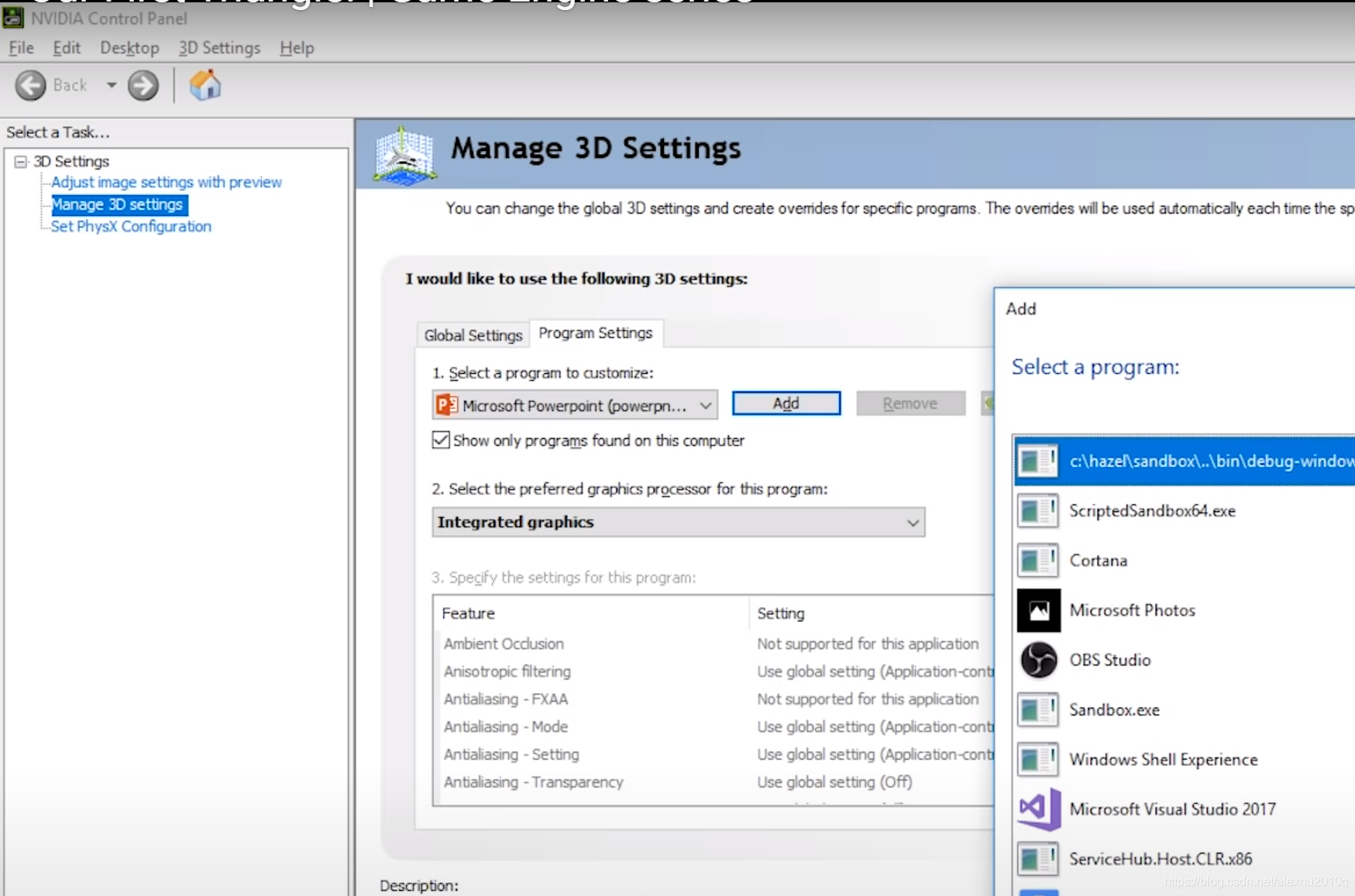Click the ServiceHub.Host.CLR.x86 icon
Screen dimensions: 1355x896
click(1038, 859)
